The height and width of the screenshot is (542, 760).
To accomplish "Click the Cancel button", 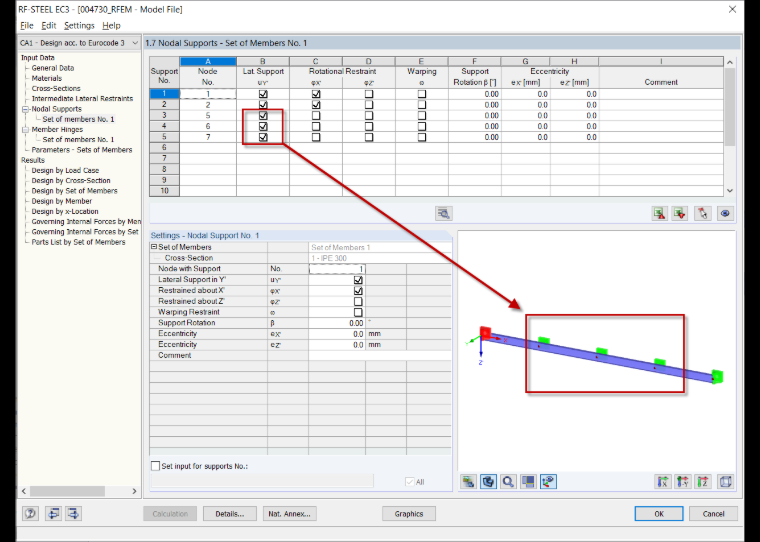I will (x=713, y=514).
